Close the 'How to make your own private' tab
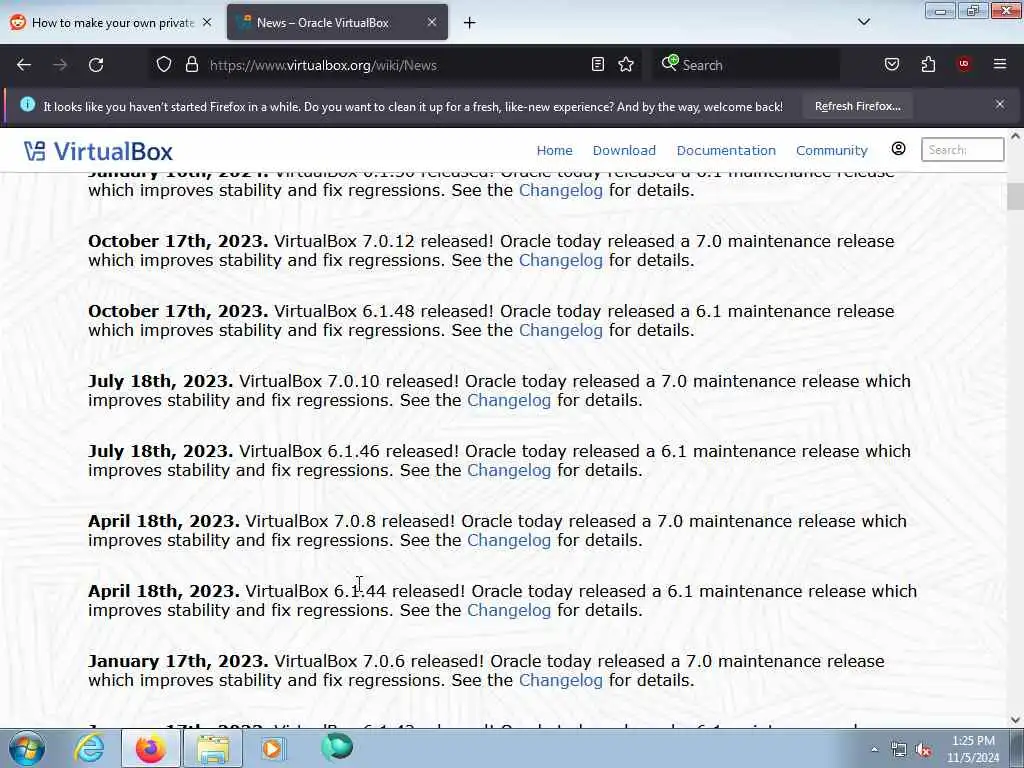The image size is (1024, 768). pos(207,22)
